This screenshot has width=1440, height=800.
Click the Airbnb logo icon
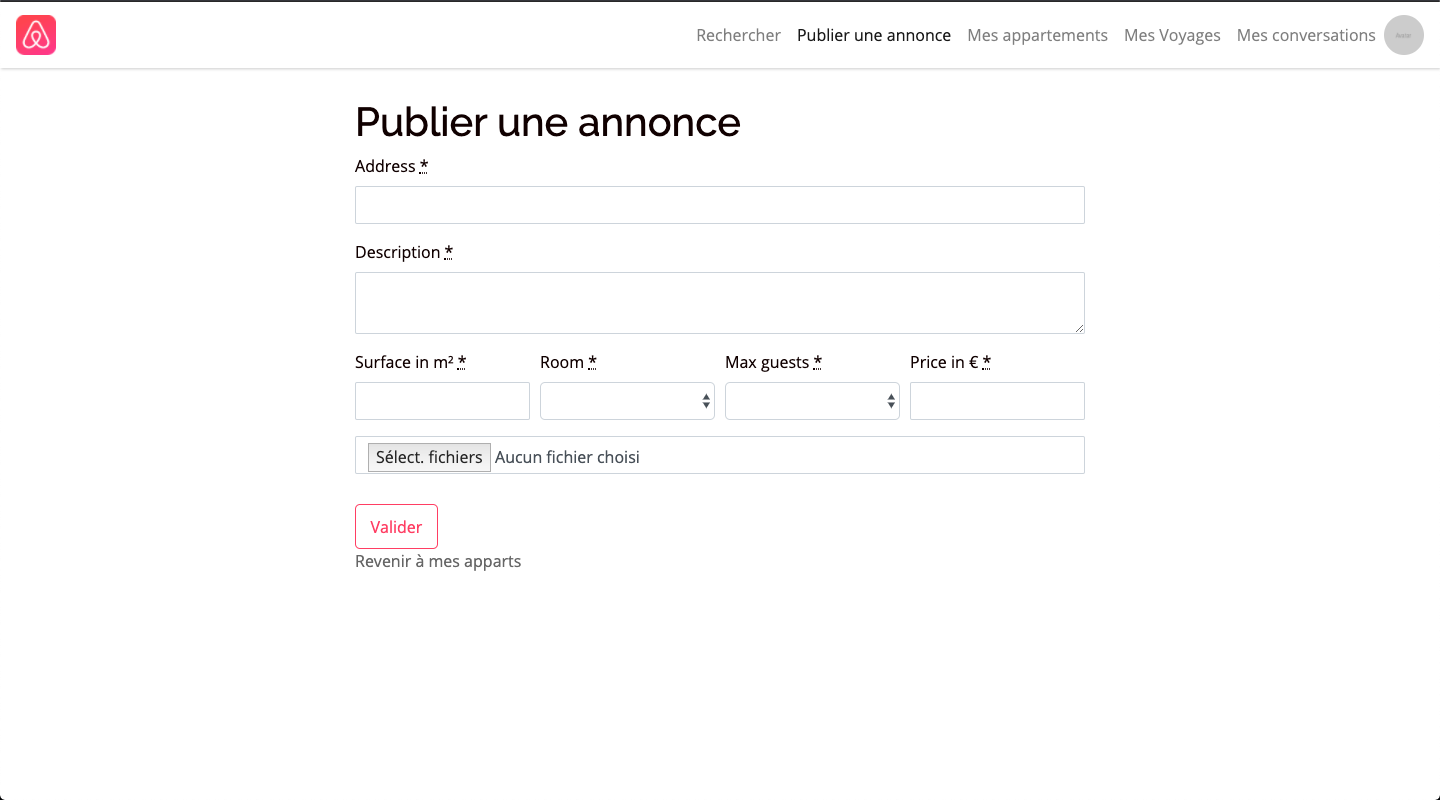click(x=36, y=35)
